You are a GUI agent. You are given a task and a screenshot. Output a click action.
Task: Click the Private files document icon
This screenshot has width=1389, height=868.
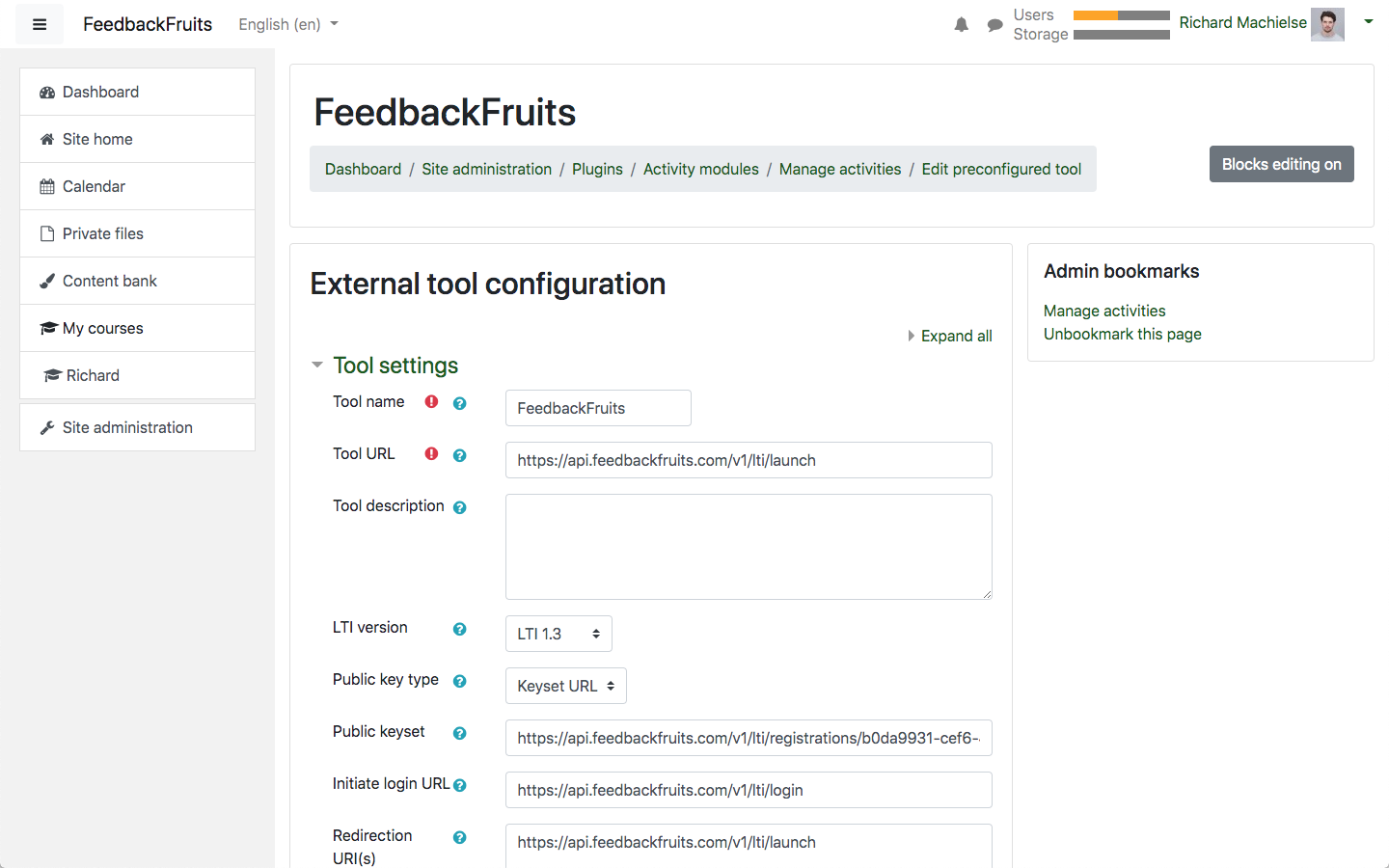tap(47, 233)
